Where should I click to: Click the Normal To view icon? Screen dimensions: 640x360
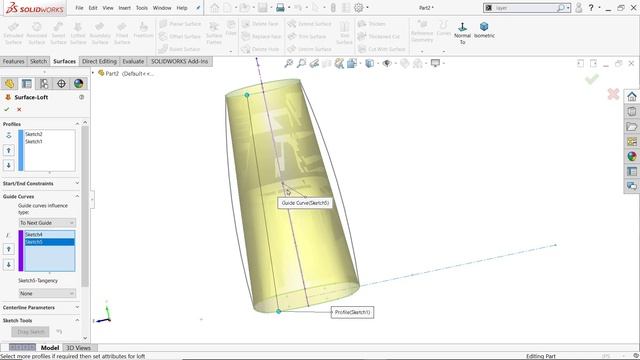[462, 33]
